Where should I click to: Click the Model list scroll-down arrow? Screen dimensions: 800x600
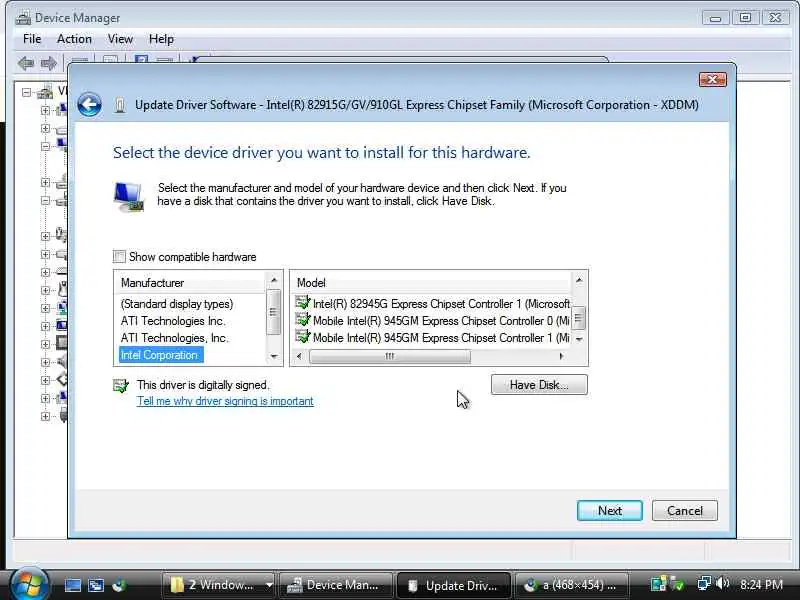click(x=579, y=339)
